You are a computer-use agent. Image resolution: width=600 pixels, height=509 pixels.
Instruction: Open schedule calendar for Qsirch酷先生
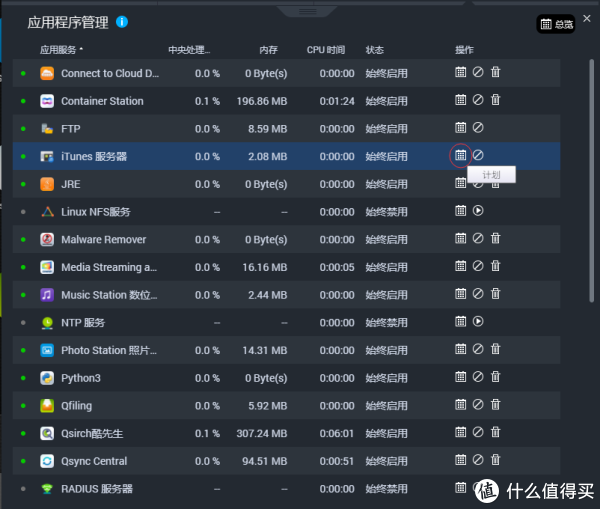coord(461,433)
